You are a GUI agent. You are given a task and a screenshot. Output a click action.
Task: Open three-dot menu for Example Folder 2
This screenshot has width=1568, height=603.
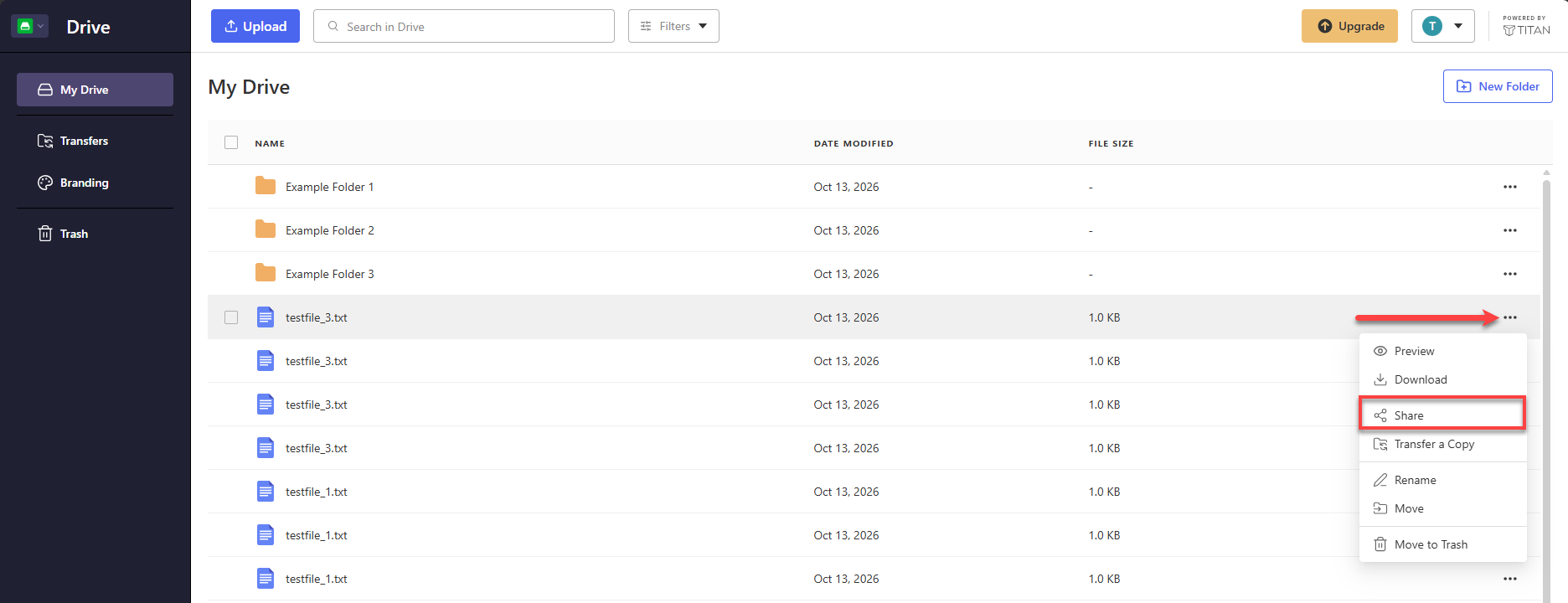[1510, 230]
